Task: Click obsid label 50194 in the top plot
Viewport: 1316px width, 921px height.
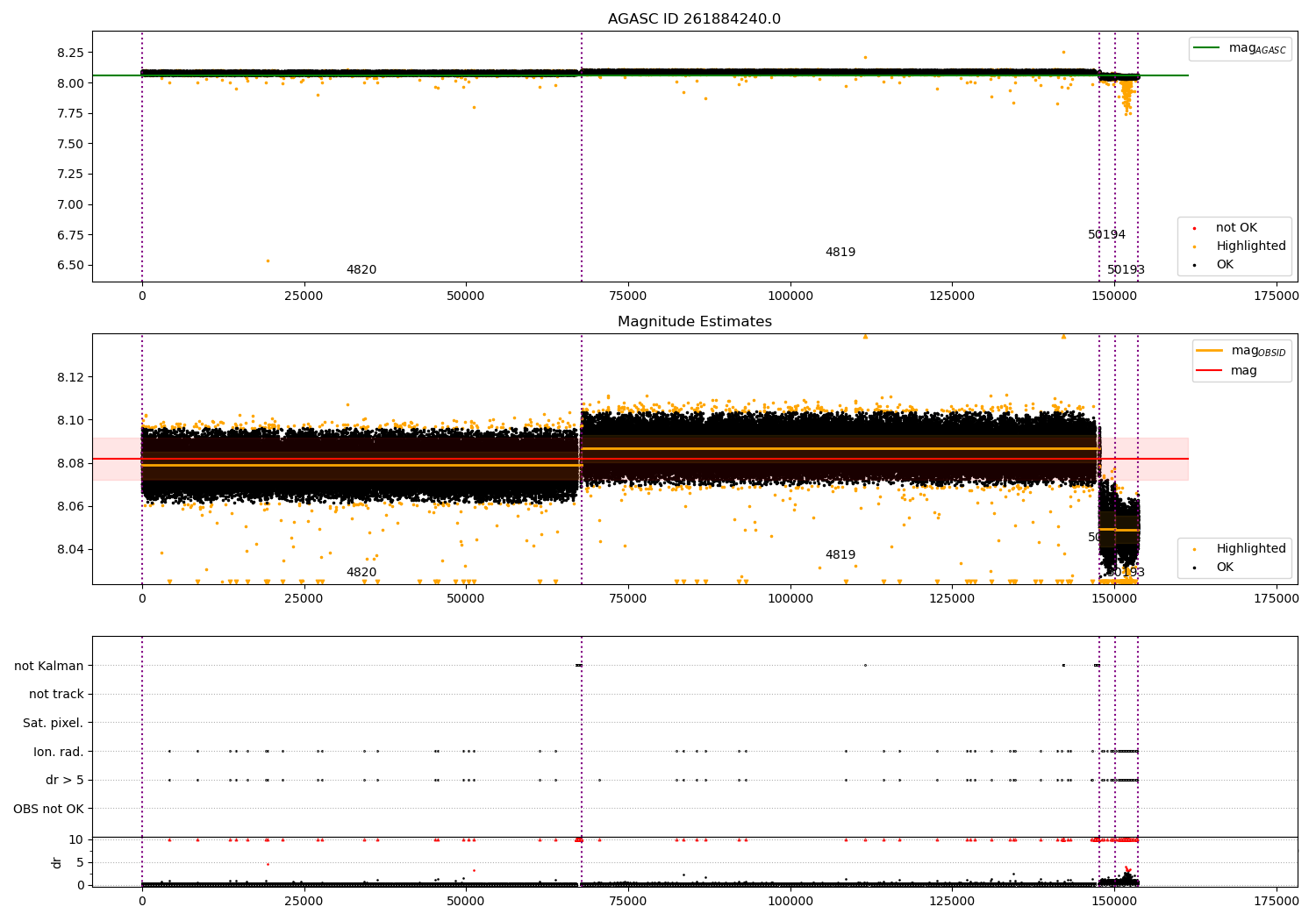Action: coord(1106,235)
